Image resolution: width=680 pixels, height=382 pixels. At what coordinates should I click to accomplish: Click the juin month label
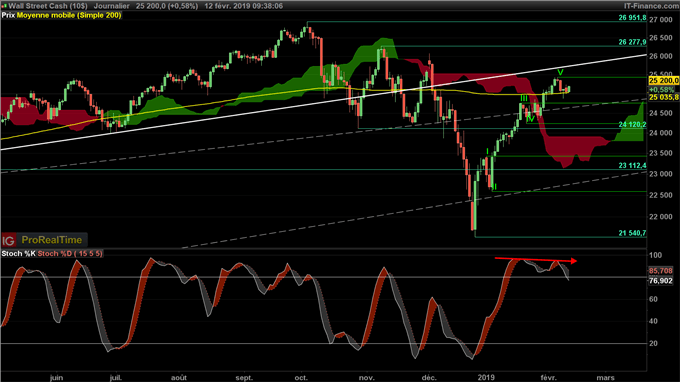56,378
